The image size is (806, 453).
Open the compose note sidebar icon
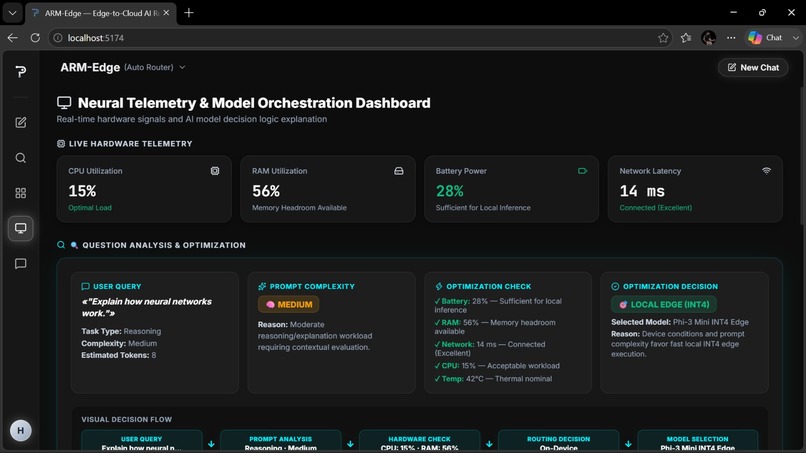pos(21,122)
